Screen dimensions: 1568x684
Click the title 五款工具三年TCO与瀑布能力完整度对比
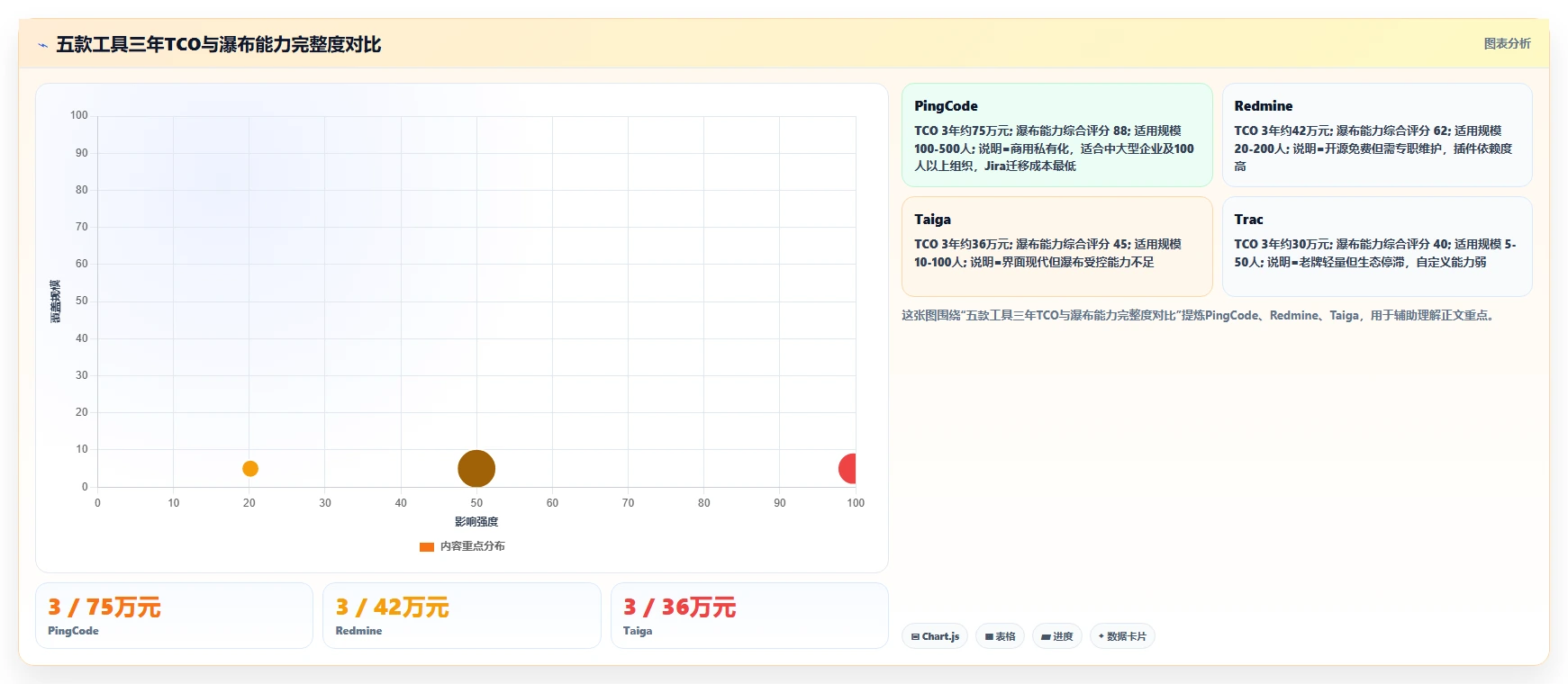point(219,44)
